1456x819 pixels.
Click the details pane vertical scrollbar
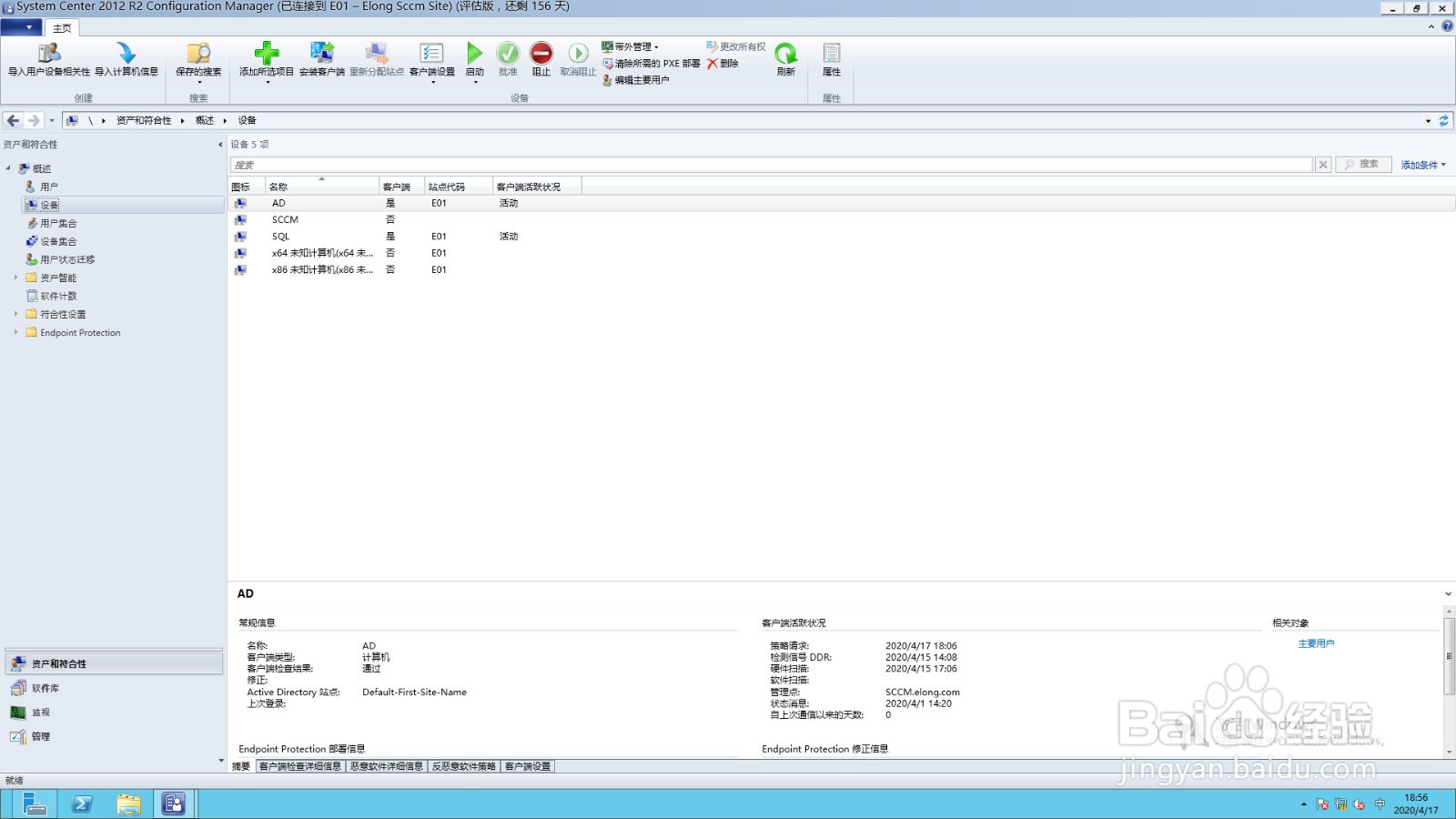point(1449,656)
